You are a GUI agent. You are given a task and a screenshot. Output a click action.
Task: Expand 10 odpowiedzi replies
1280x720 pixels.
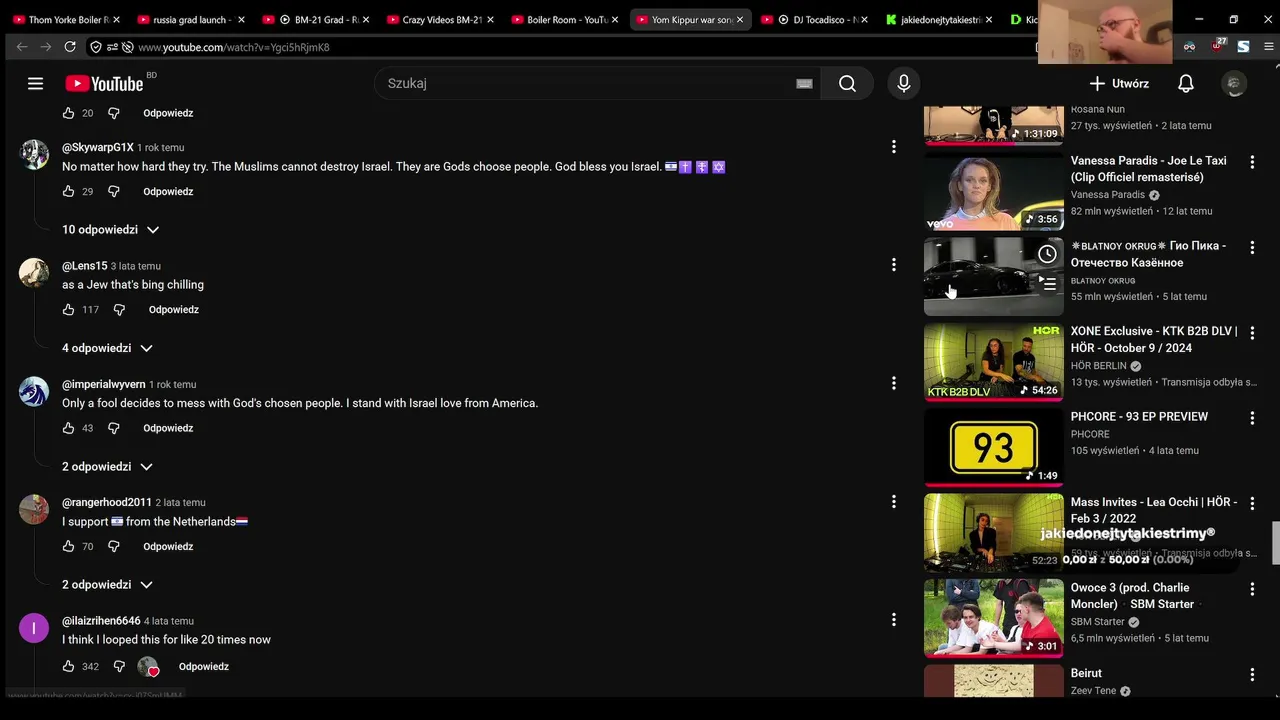click(x=111, y=230)
